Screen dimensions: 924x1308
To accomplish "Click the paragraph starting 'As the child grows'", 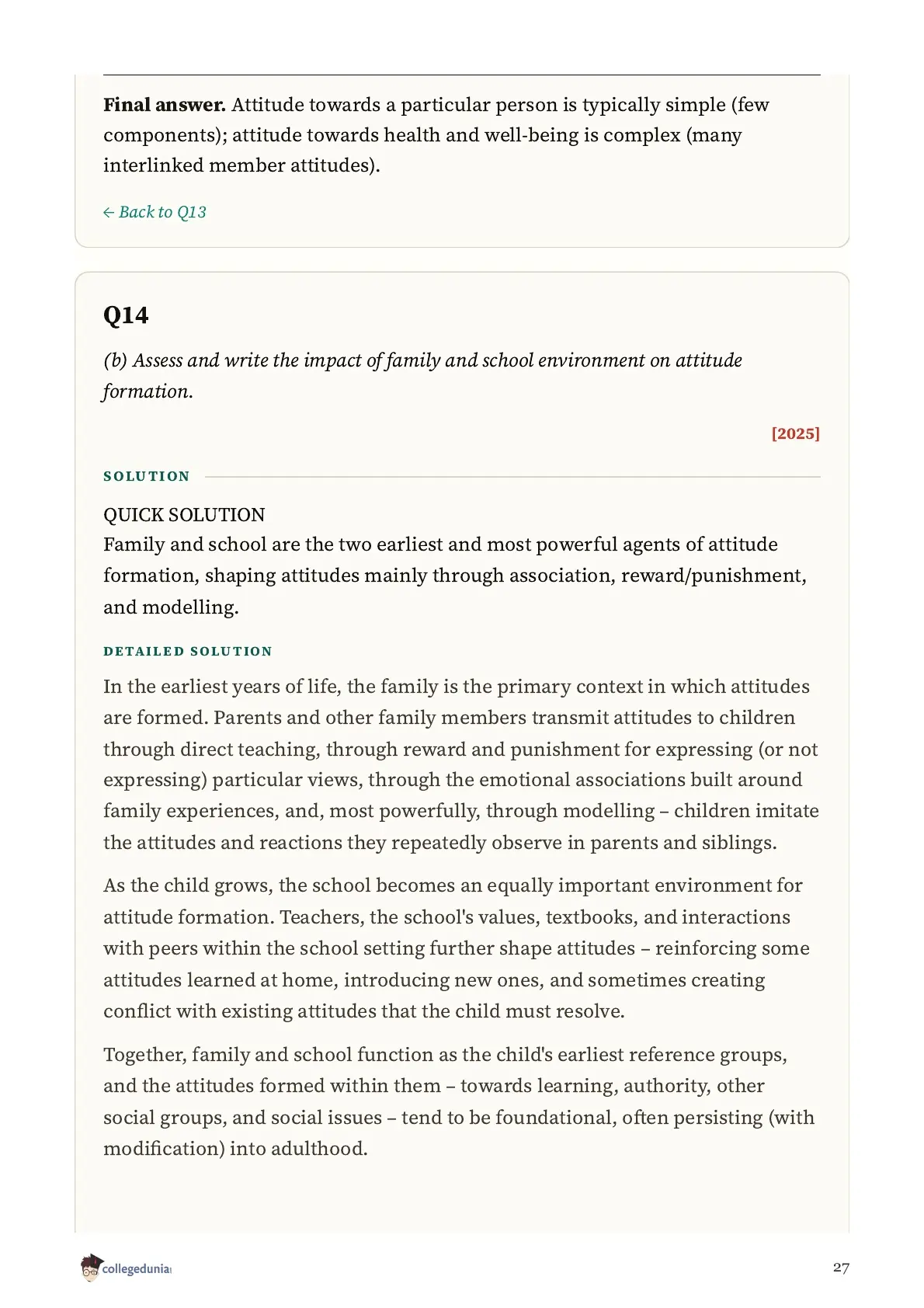I will [x=457, y=948].
